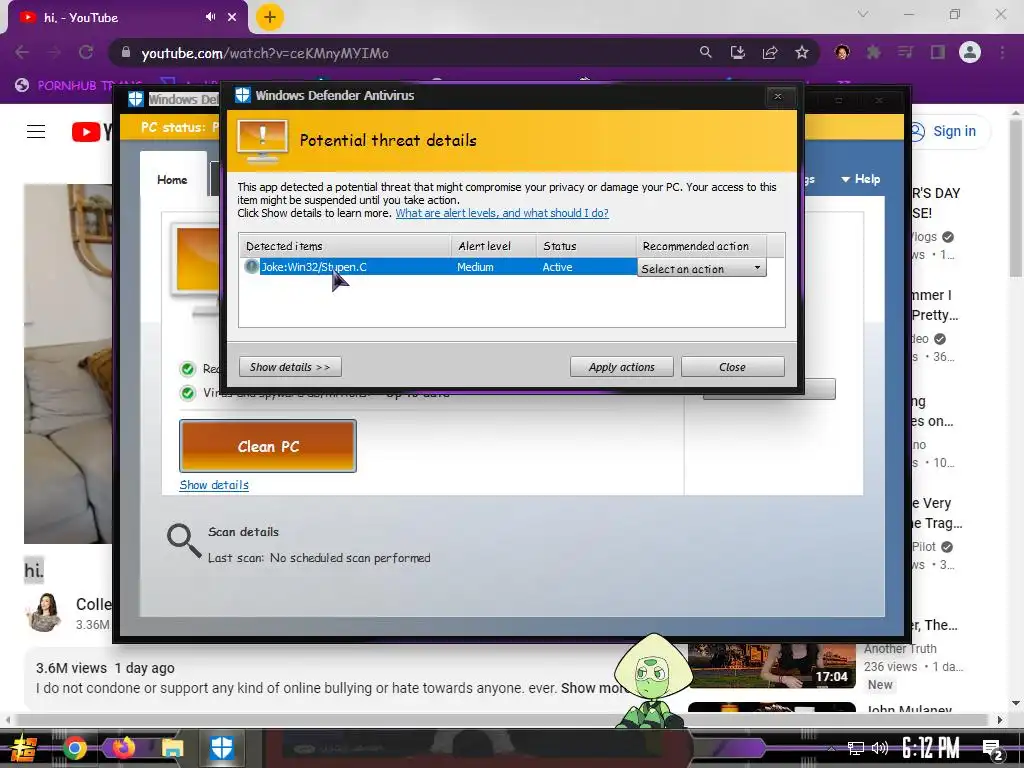Open the Show details link below Clean PC

(214, 485)
